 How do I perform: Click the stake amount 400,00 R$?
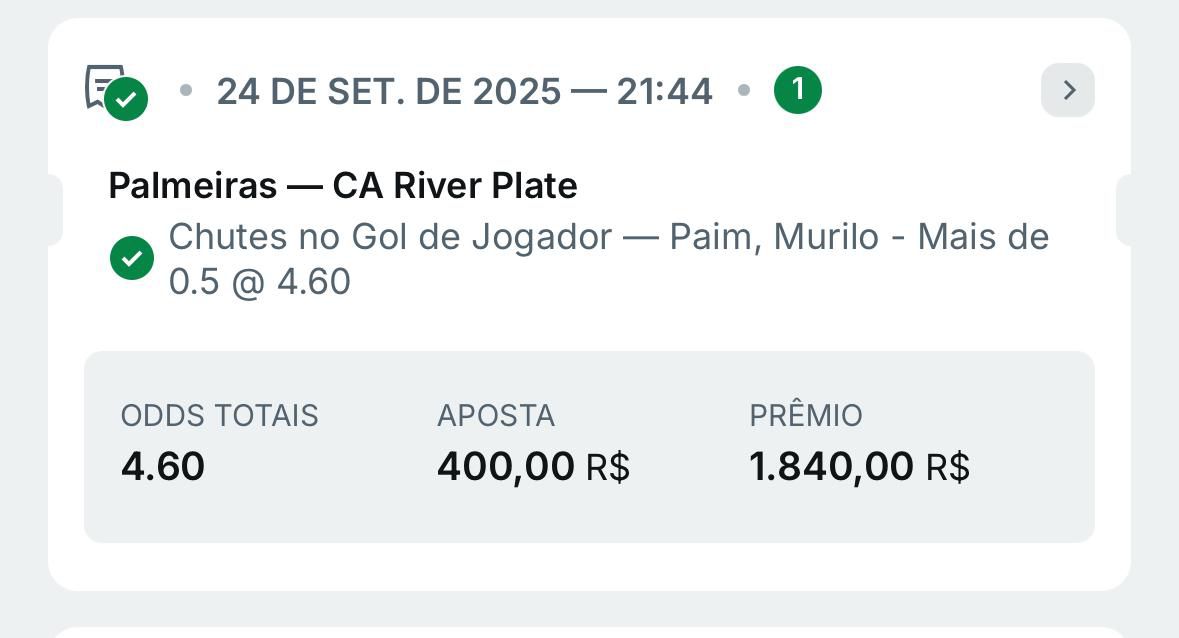[533, 467]
